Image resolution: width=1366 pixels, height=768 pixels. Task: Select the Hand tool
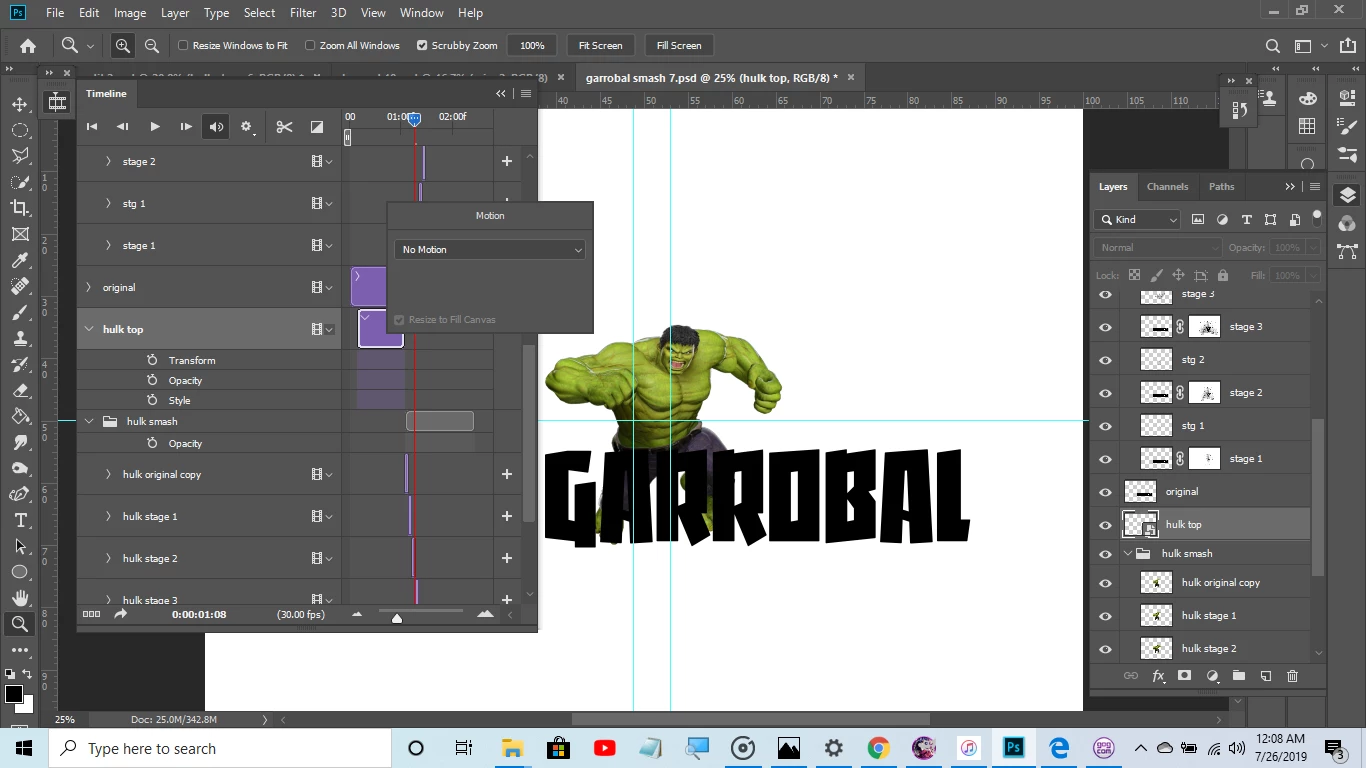(x=20, y=598)
